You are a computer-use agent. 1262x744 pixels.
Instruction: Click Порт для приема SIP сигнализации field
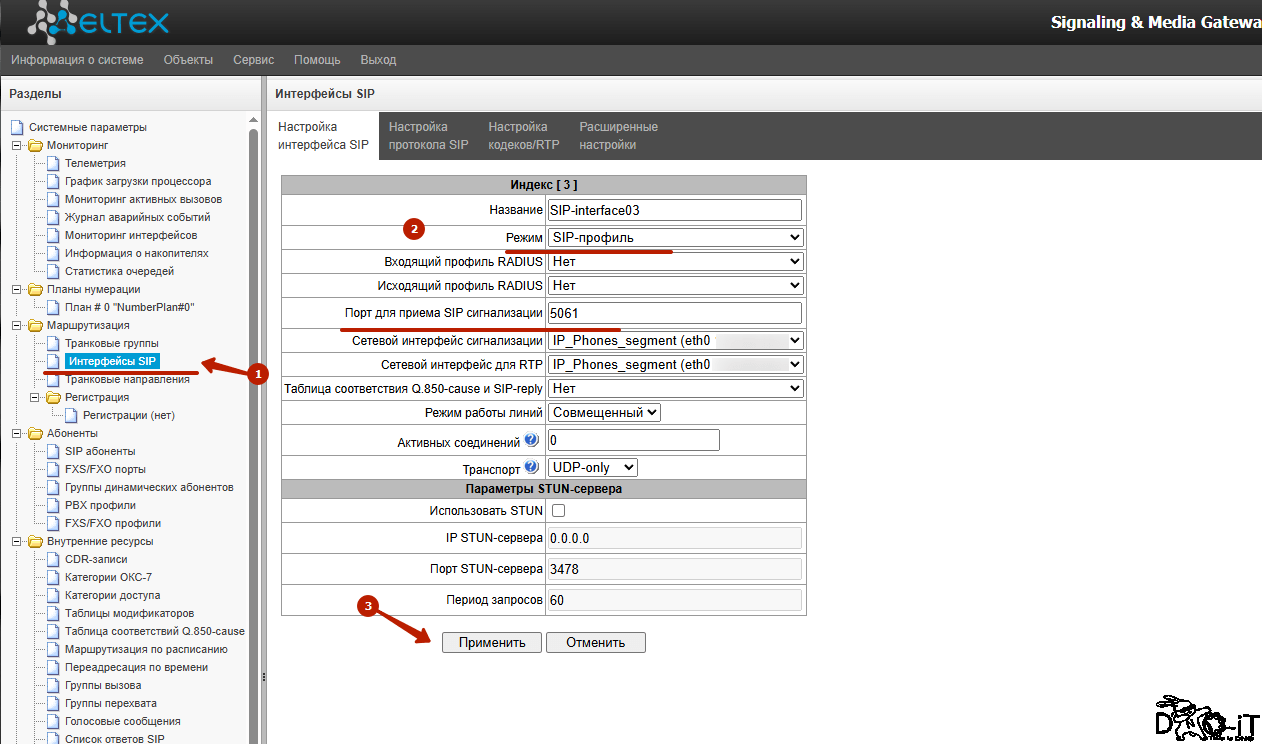675,313
